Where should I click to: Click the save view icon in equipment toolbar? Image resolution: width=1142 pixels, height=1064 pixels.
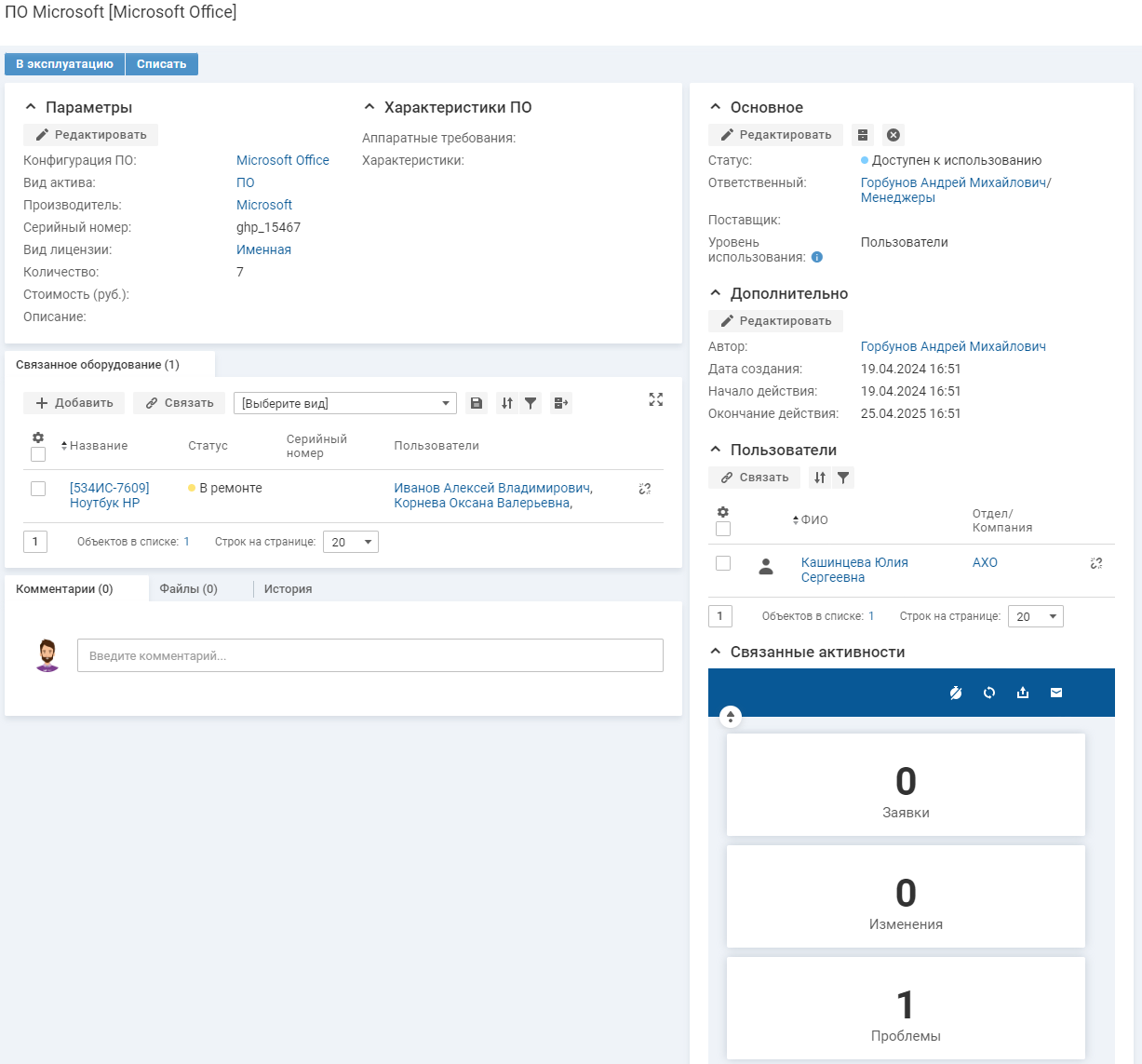pyautogui.click(x=477, y=403)
